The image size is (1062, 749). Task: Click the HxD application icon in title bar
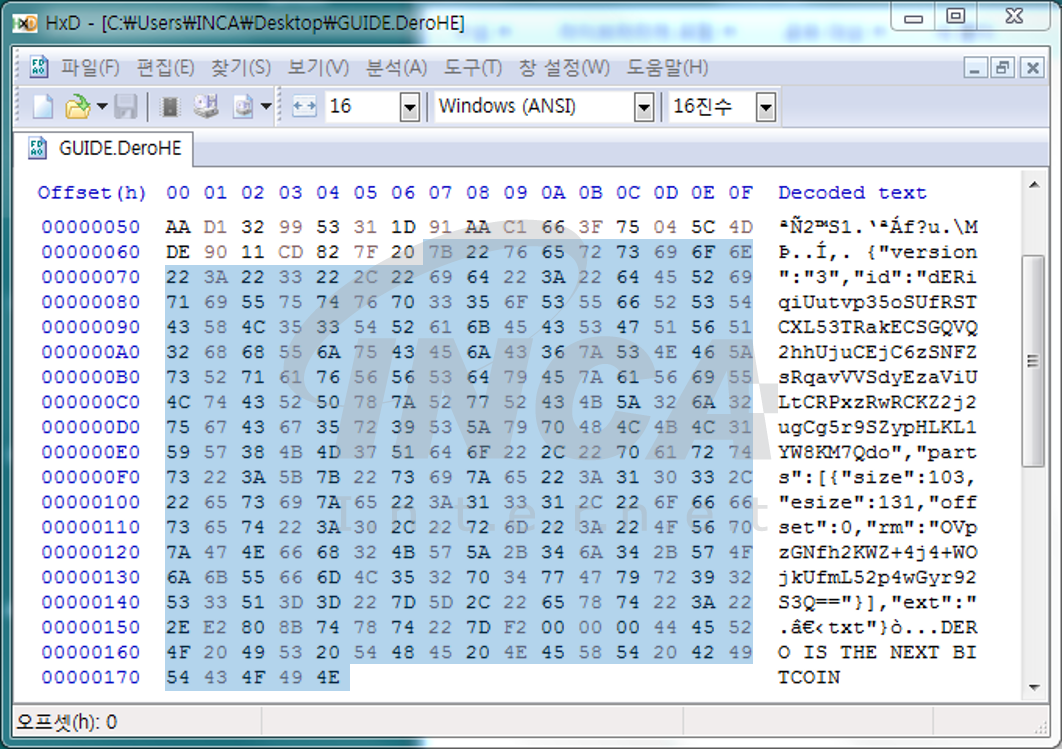pos(26,24)
